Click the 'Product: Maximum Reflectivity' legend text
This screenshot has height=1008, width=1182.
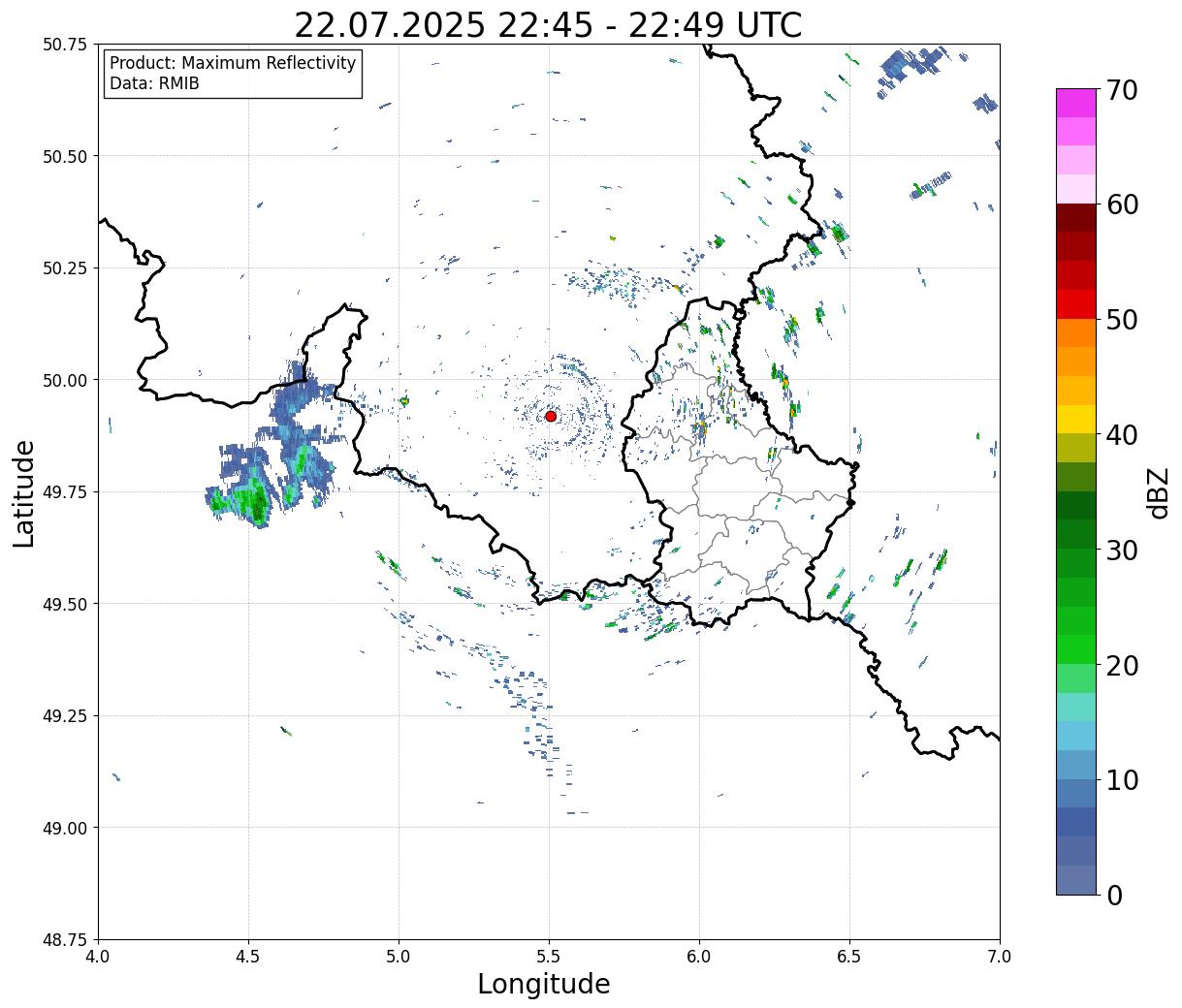click(x=233, y=63)
